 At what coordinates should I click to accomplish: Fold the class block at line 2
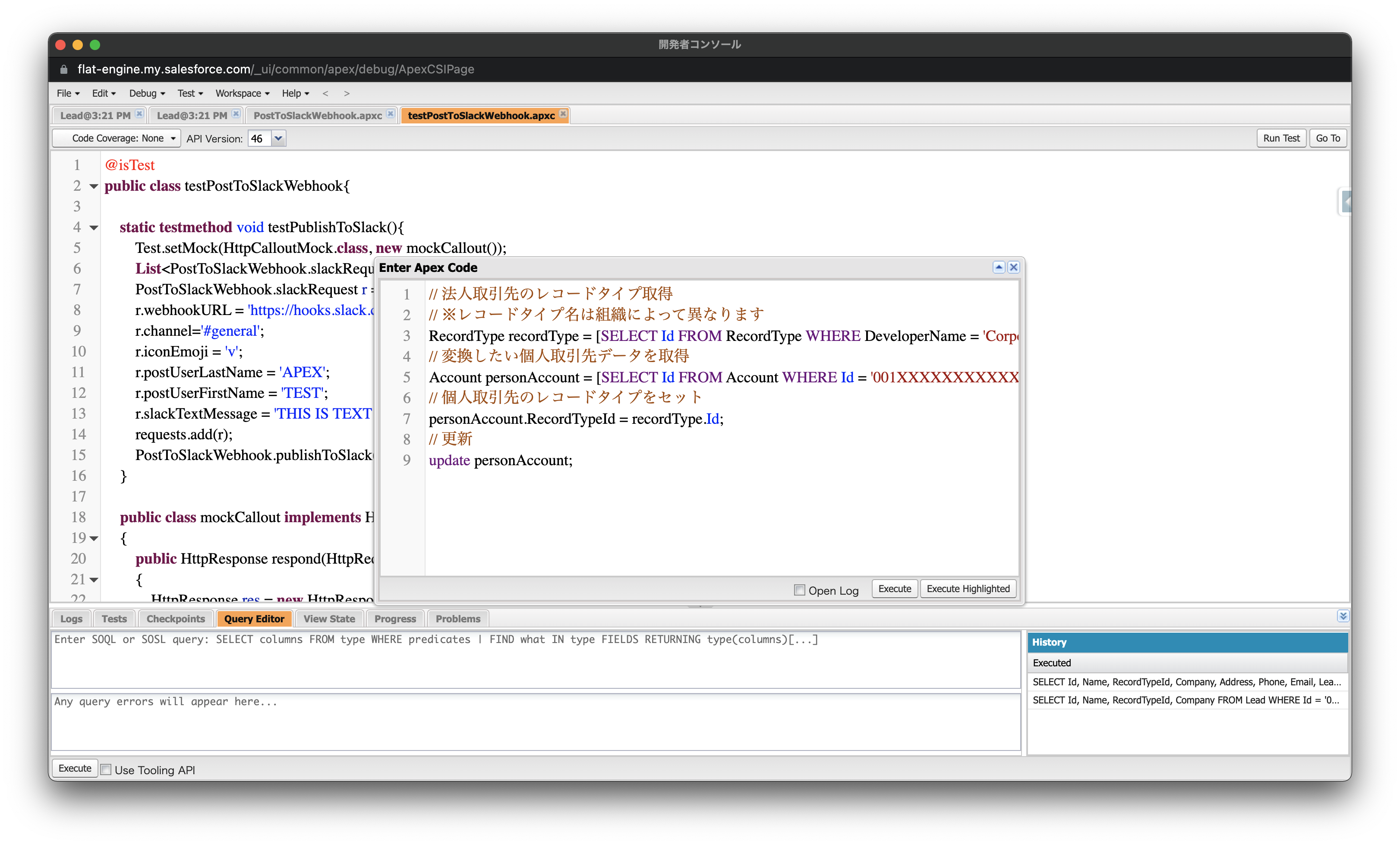[94, 186]
